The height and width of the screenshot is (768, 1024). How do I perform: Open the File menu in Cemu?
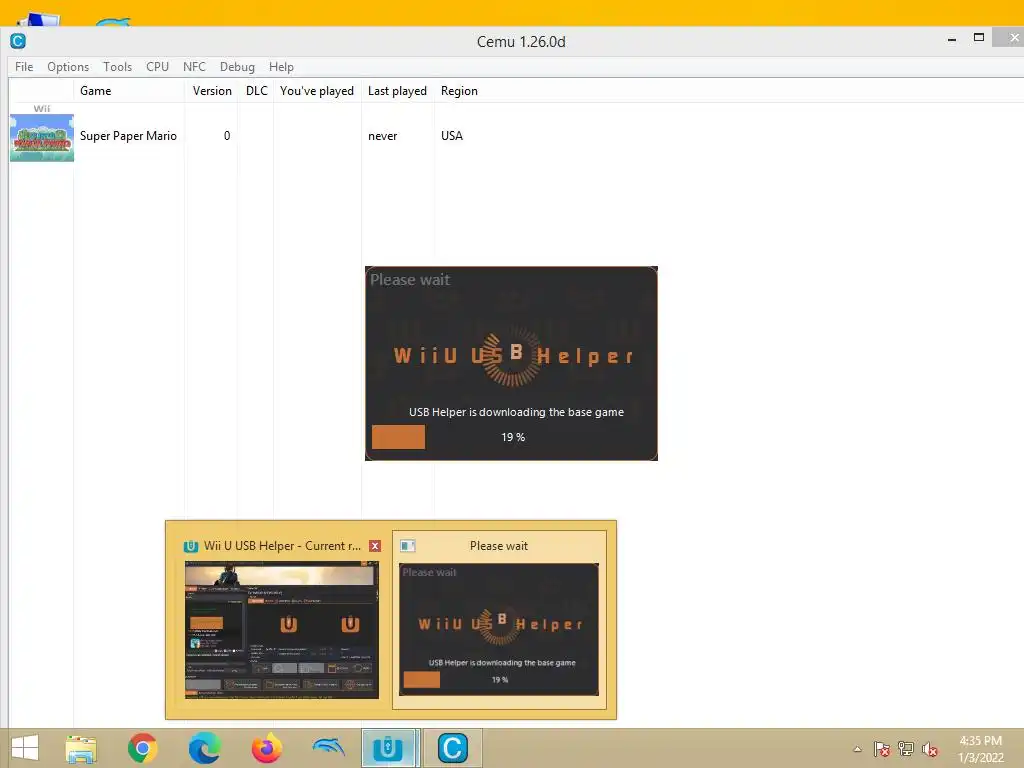click(24, 67)
